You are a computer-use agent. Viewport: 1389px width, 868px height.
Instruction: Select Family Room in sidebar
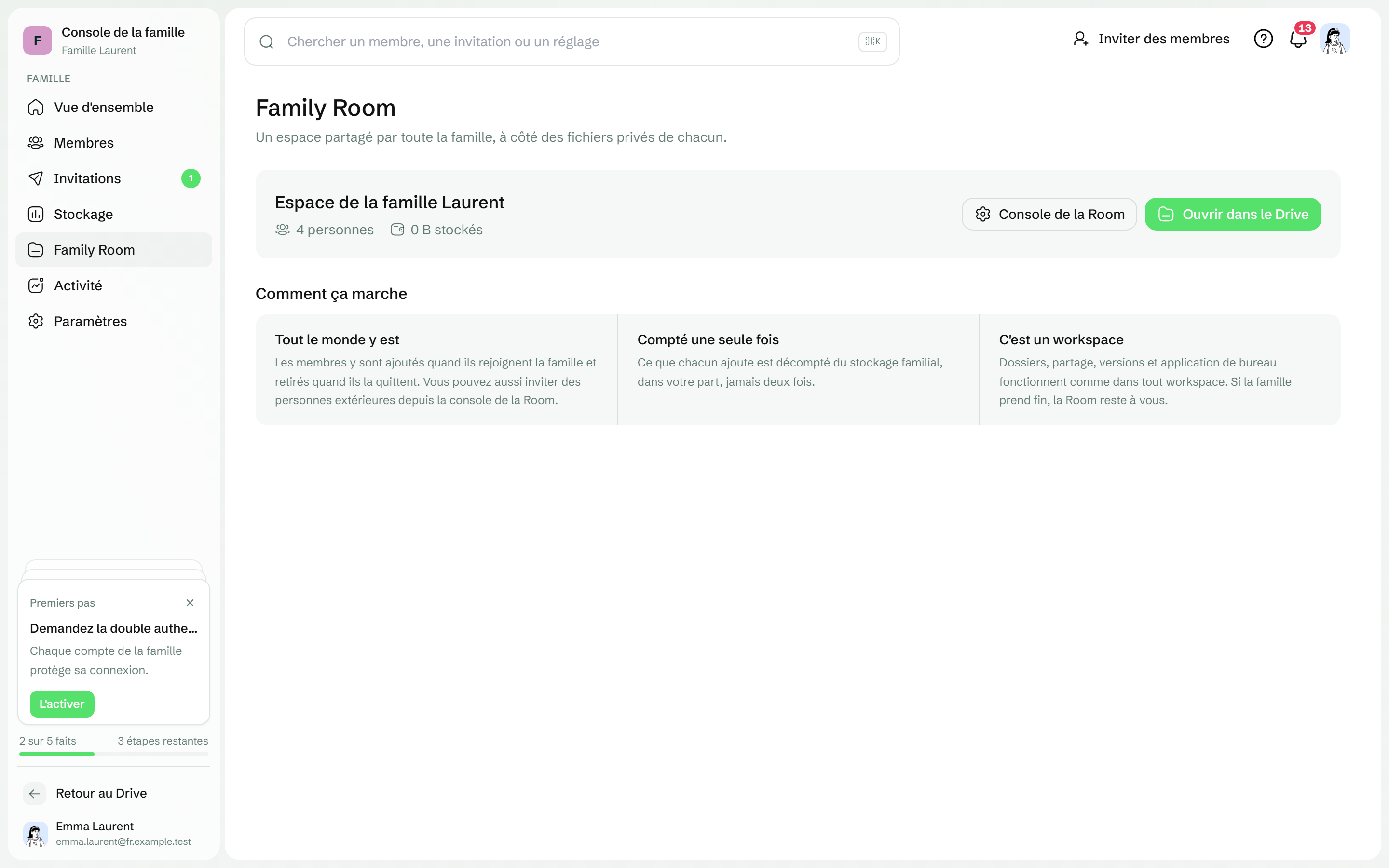(114, 250)
